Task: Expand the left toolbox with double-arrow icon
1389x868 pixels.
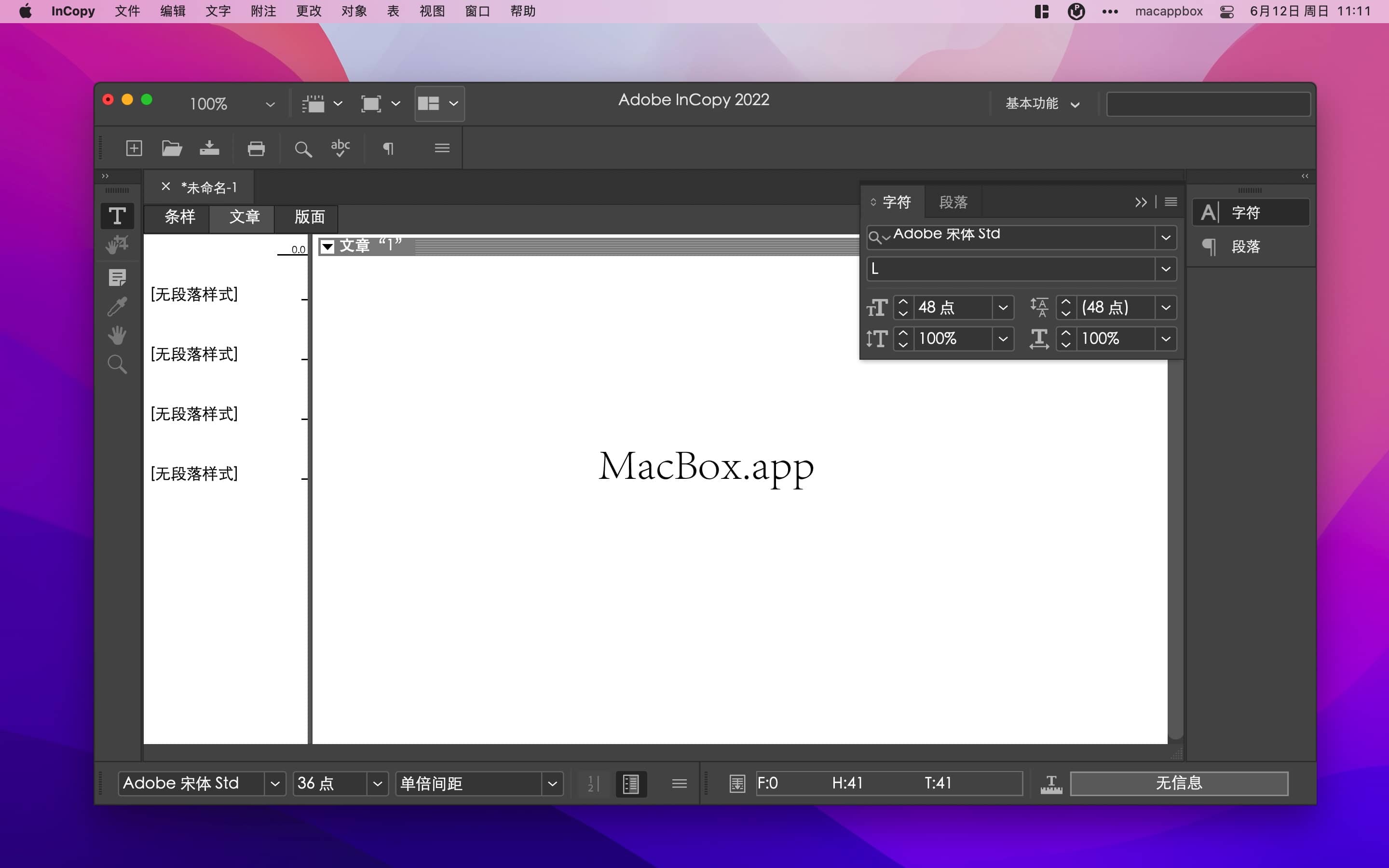Action: (105, 176)
